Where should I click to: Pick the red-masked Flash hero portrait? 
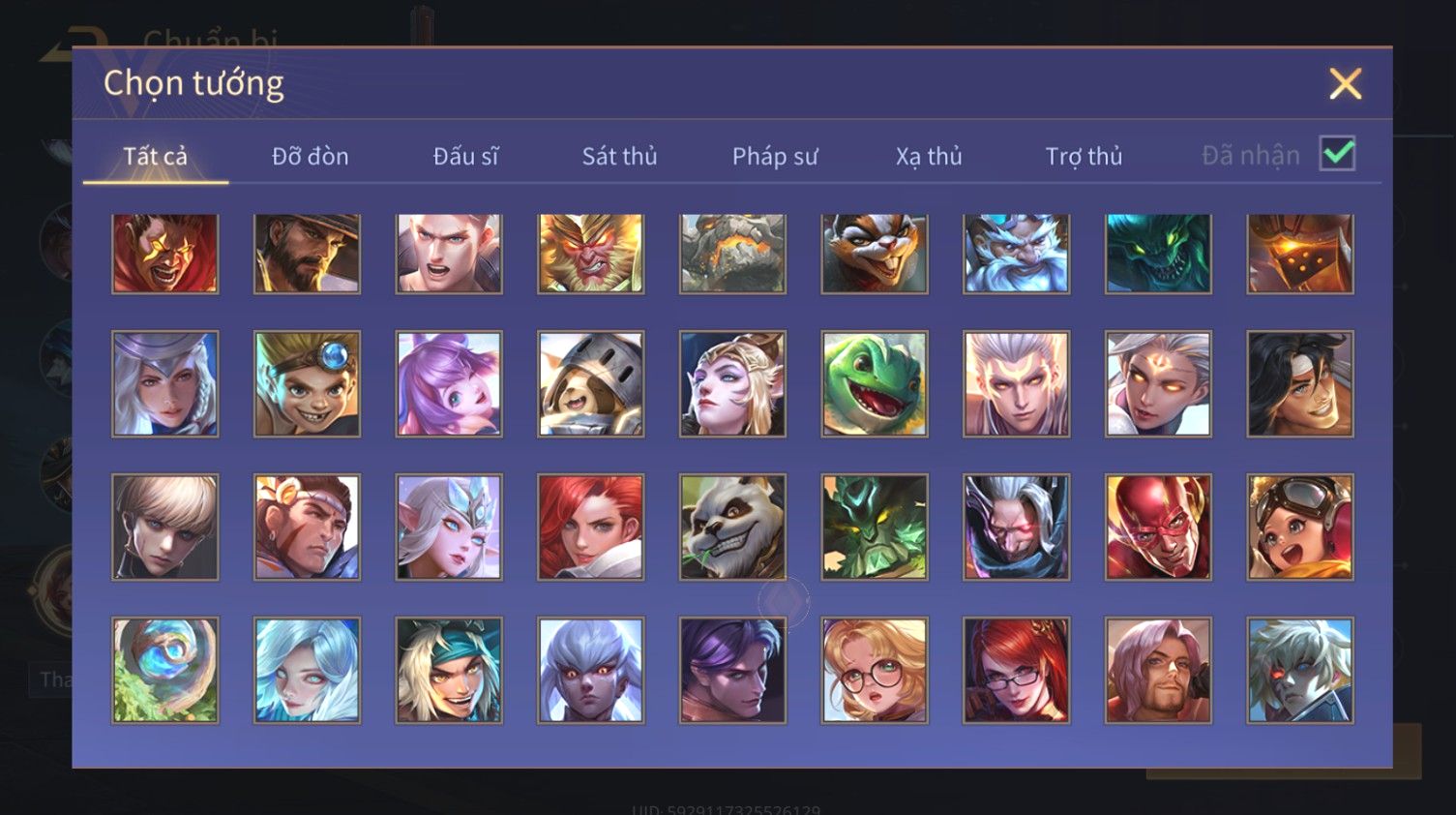[x=1158, y=528]
